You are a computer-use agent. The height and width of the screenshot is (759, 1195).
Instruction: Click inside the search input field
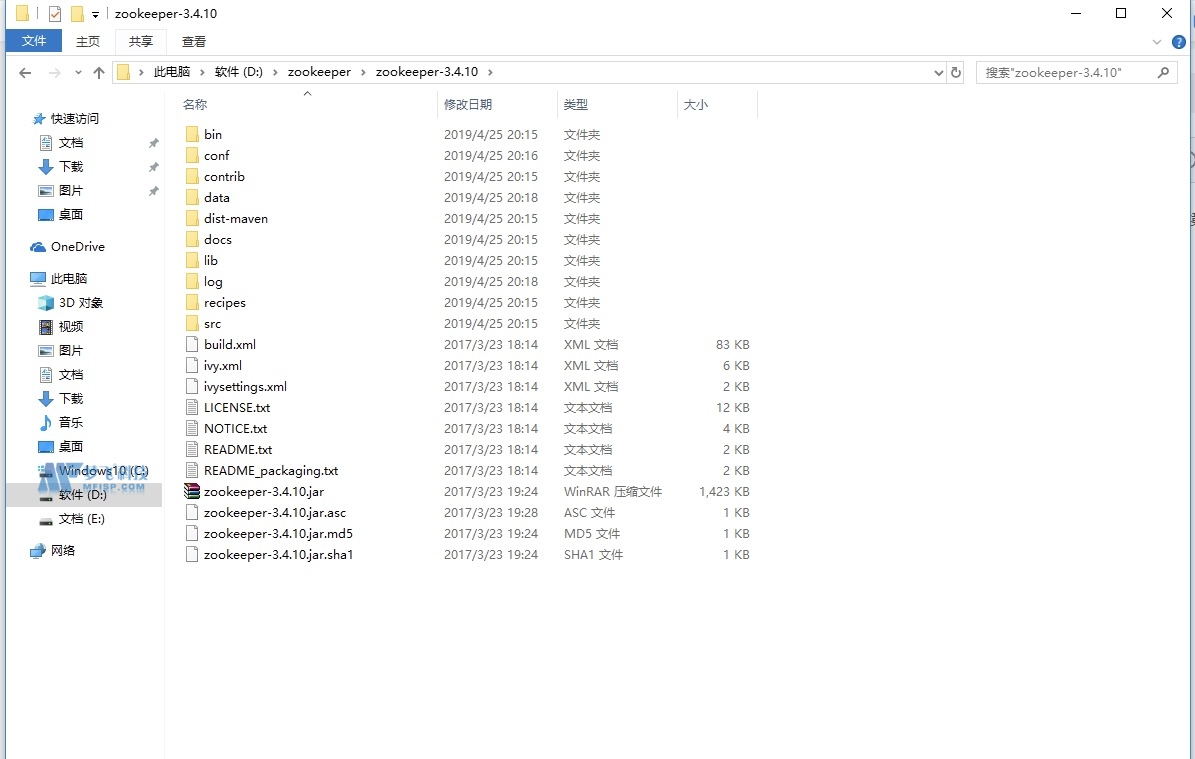pos(1060,71)
